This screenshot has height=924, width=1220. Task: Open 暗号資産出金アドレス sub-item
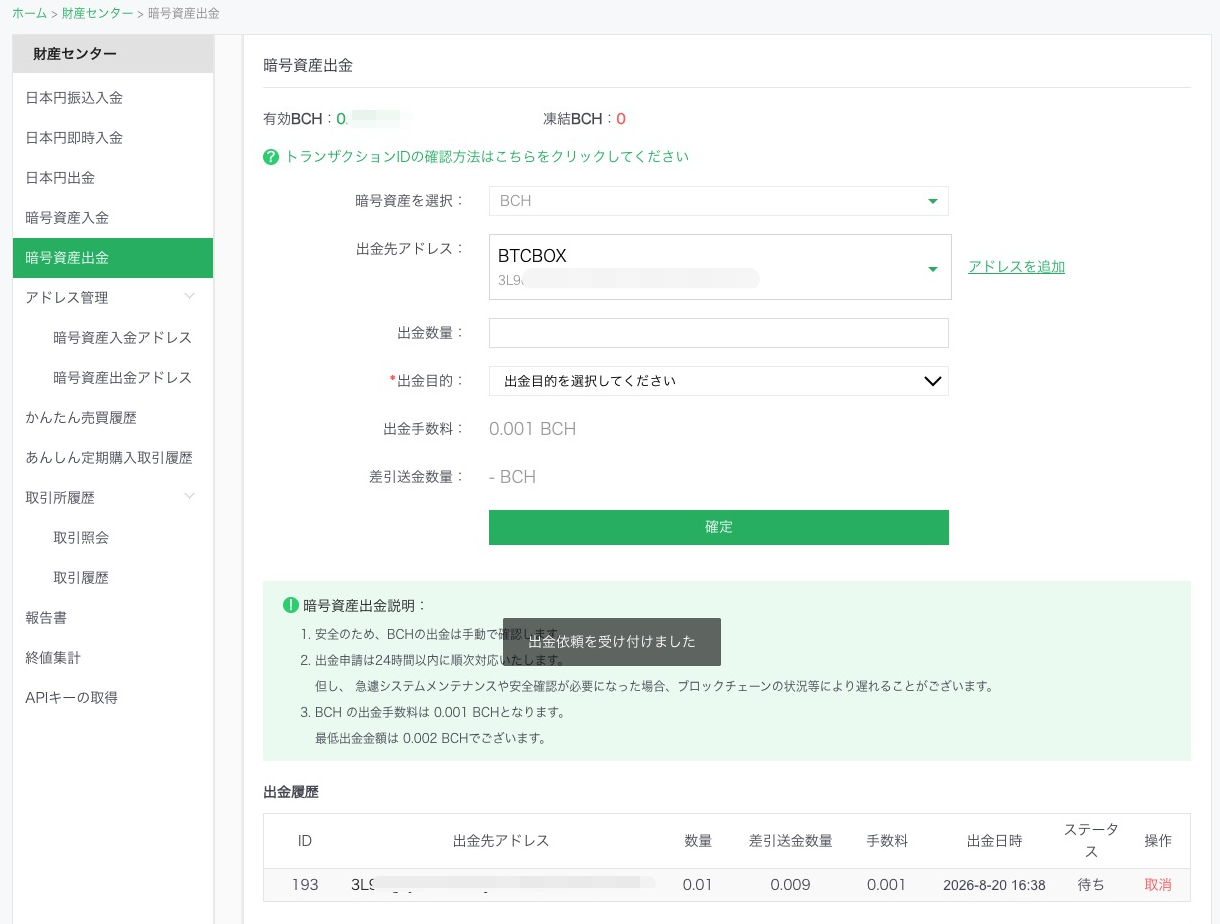(122, 377)
